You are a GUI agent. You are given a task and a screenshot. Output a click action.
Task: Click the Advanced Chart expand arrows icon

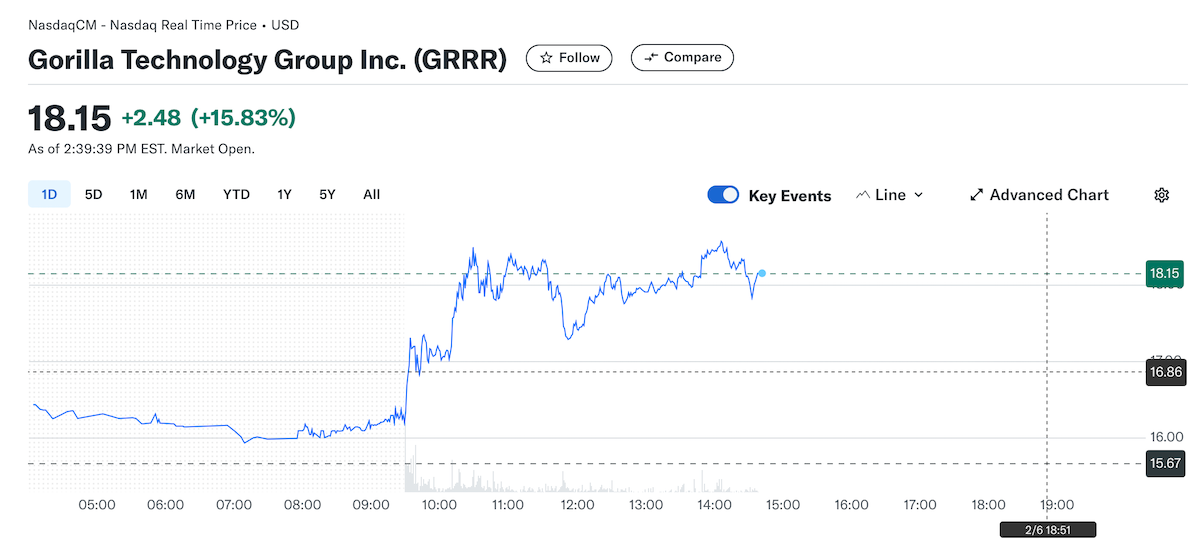[x=977, y=195]
